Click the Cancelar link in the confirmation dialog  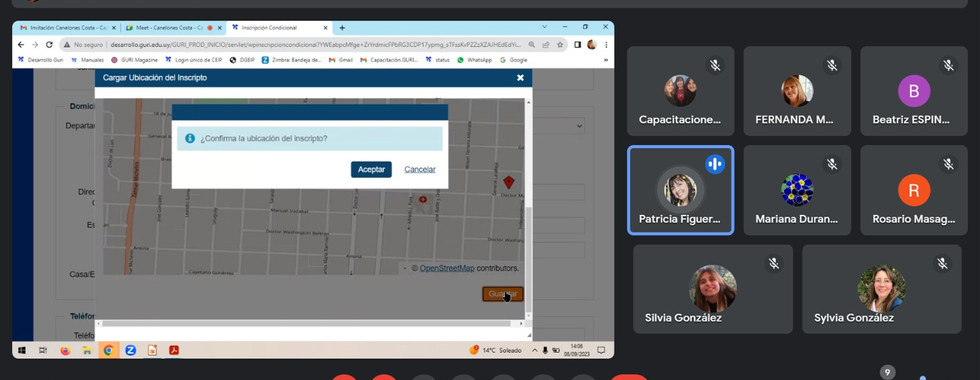tap(420, 169)
